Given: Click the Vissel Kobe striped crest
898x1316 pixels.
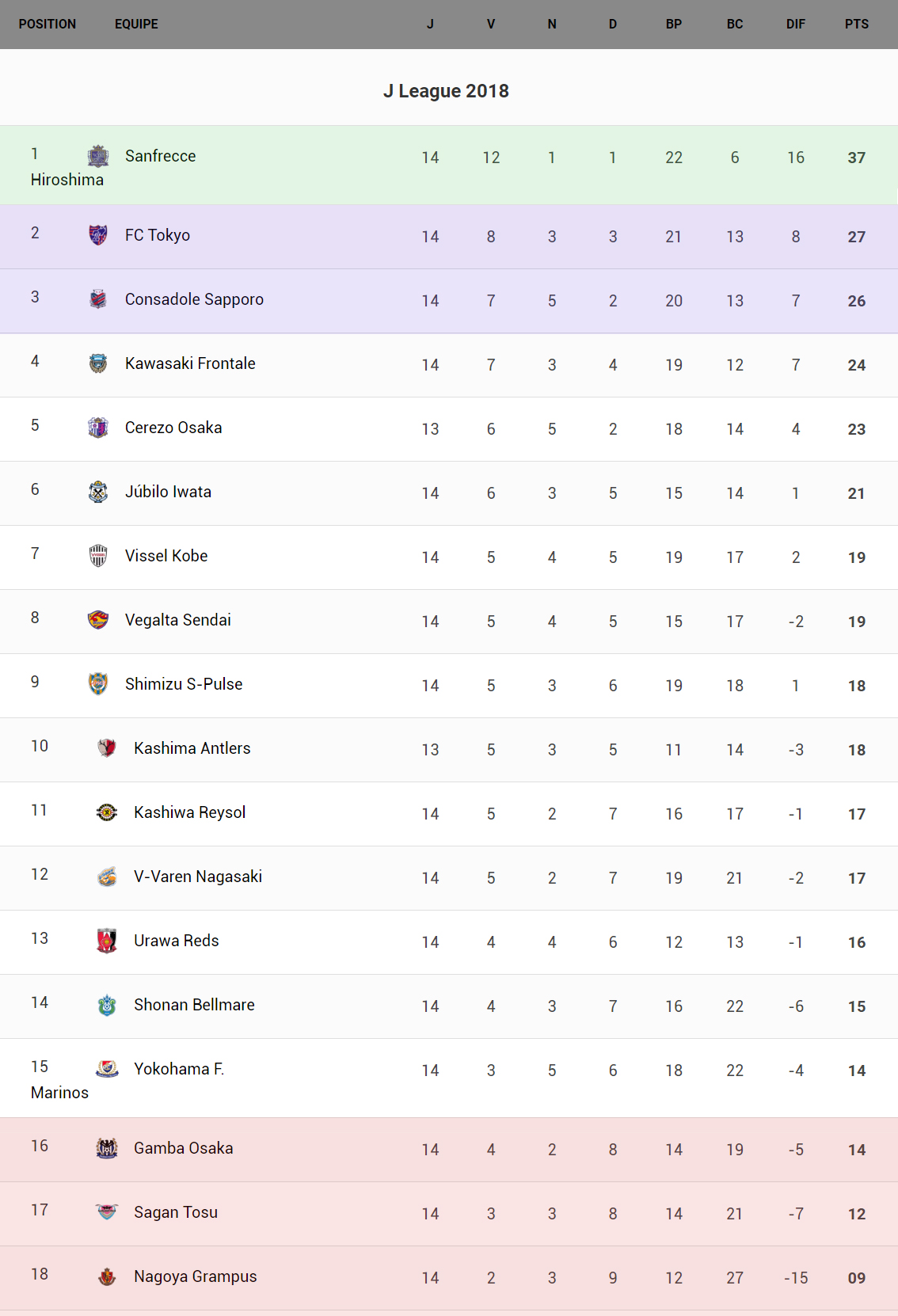Looking at the screenshot, I should click(x=98, y=556).
